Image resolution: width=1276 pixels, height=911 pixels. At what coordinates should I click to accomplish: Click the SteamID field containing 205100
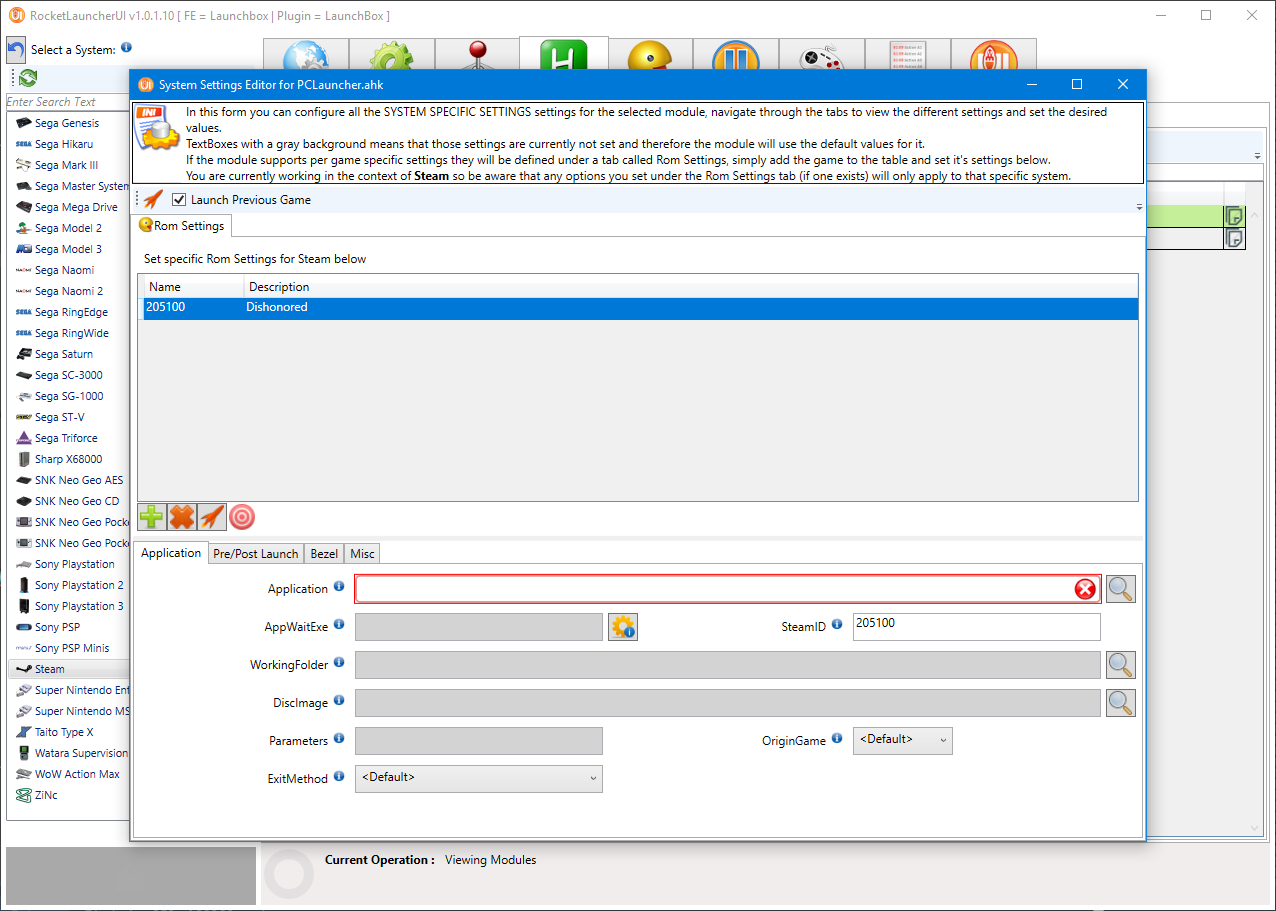[x=977, y=627]
